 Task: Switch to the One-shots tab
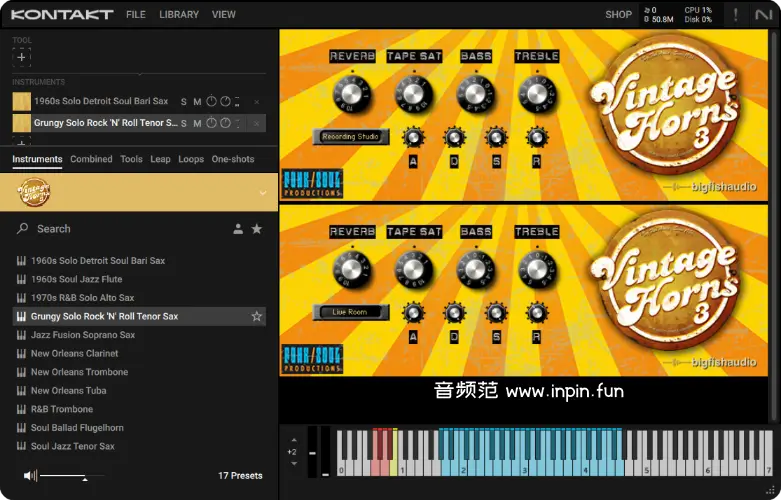[x=233, y=159]
